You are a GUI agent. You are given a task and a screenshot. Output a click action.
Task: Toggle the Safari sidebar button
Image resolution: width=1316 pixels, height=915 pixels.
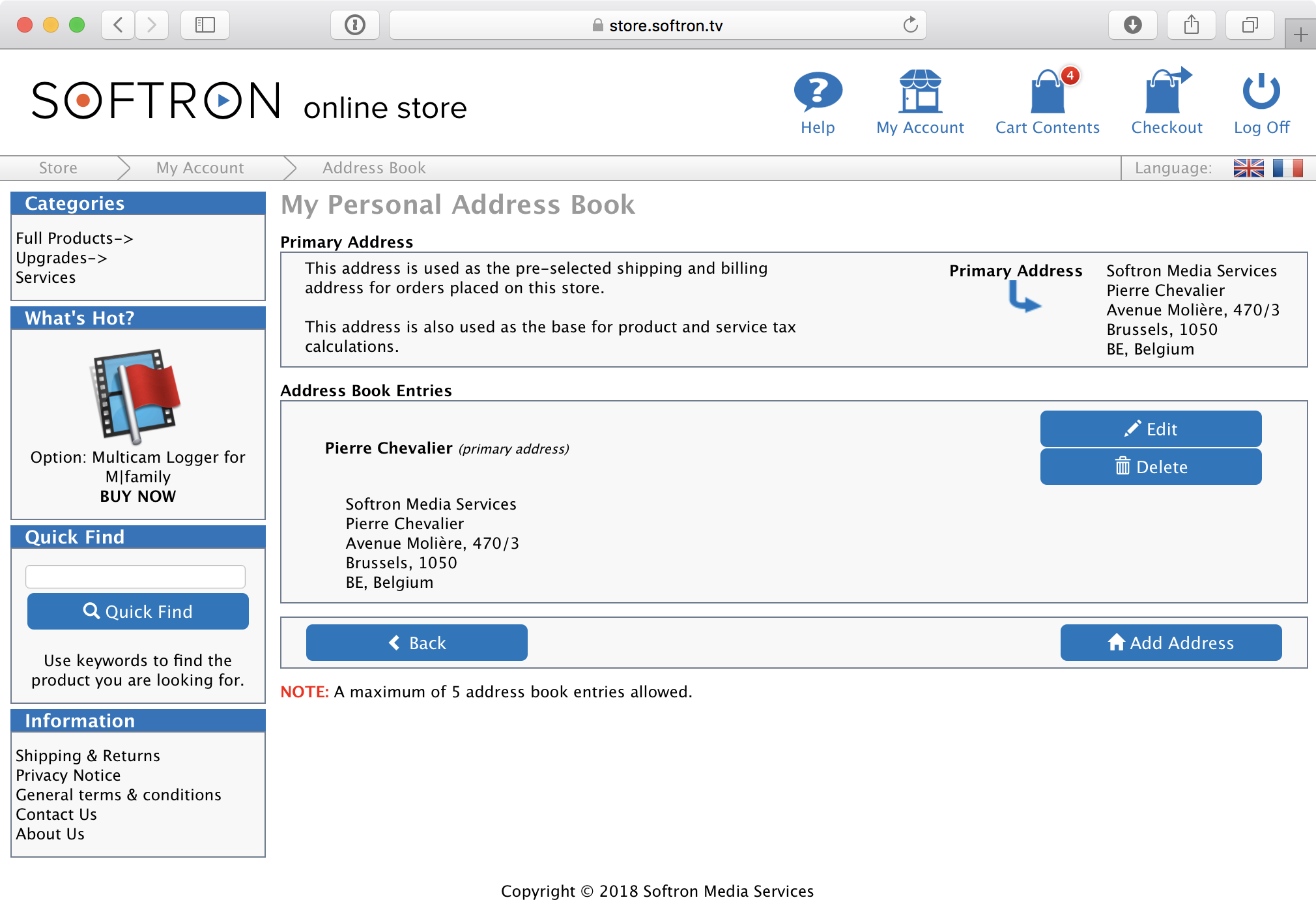tap(205, 25)
